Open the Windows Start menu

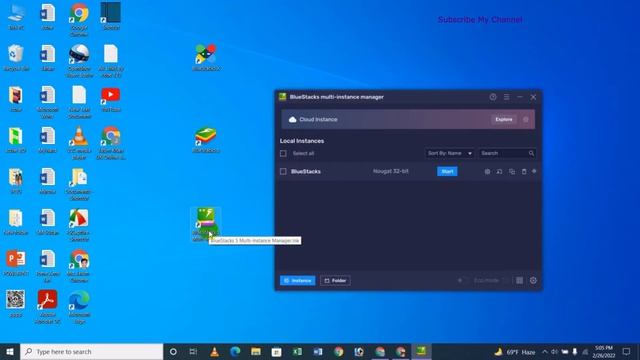coord(10,351)
